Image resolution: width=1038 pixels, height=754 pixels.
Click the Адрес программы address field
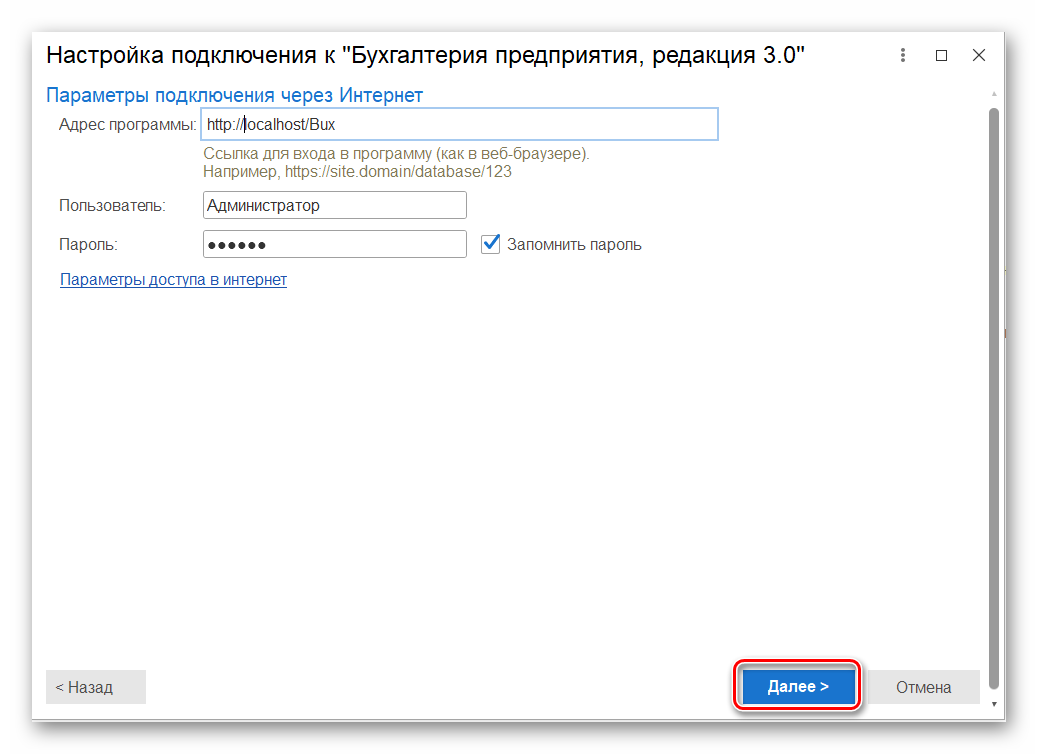[459, 124]
